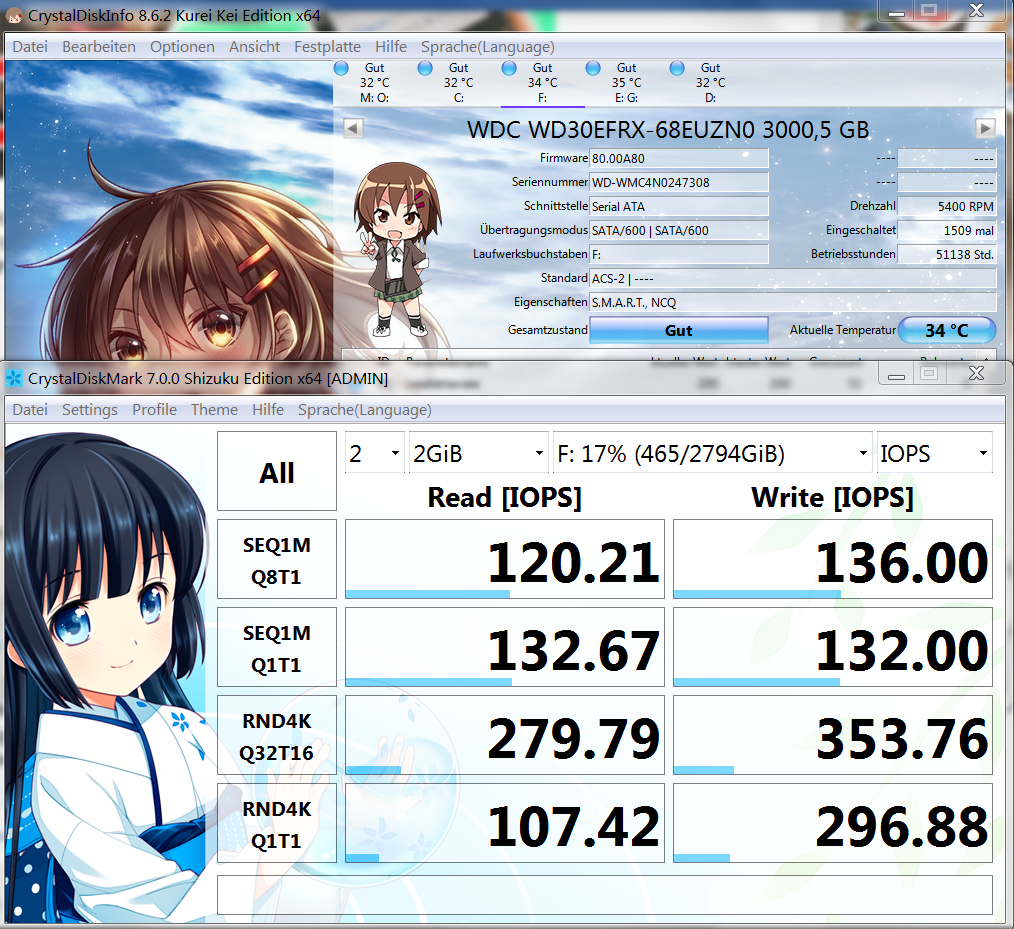The image size is (1014, 929).
Task: Click the health indicator dot for drive C:
Action: coord(424,67)
